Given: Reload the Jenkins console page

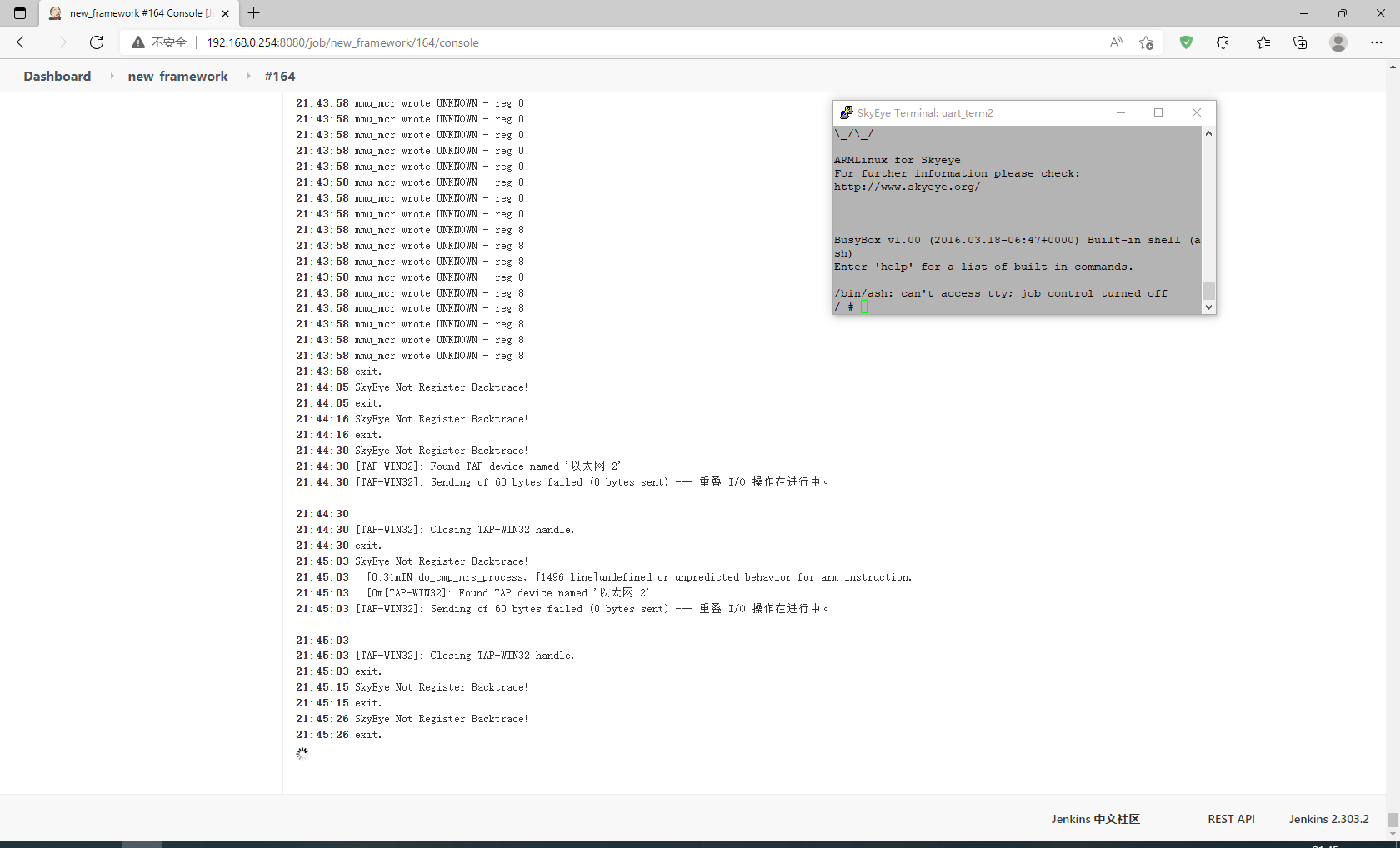Looking at the screenshot, I should 97,42.
